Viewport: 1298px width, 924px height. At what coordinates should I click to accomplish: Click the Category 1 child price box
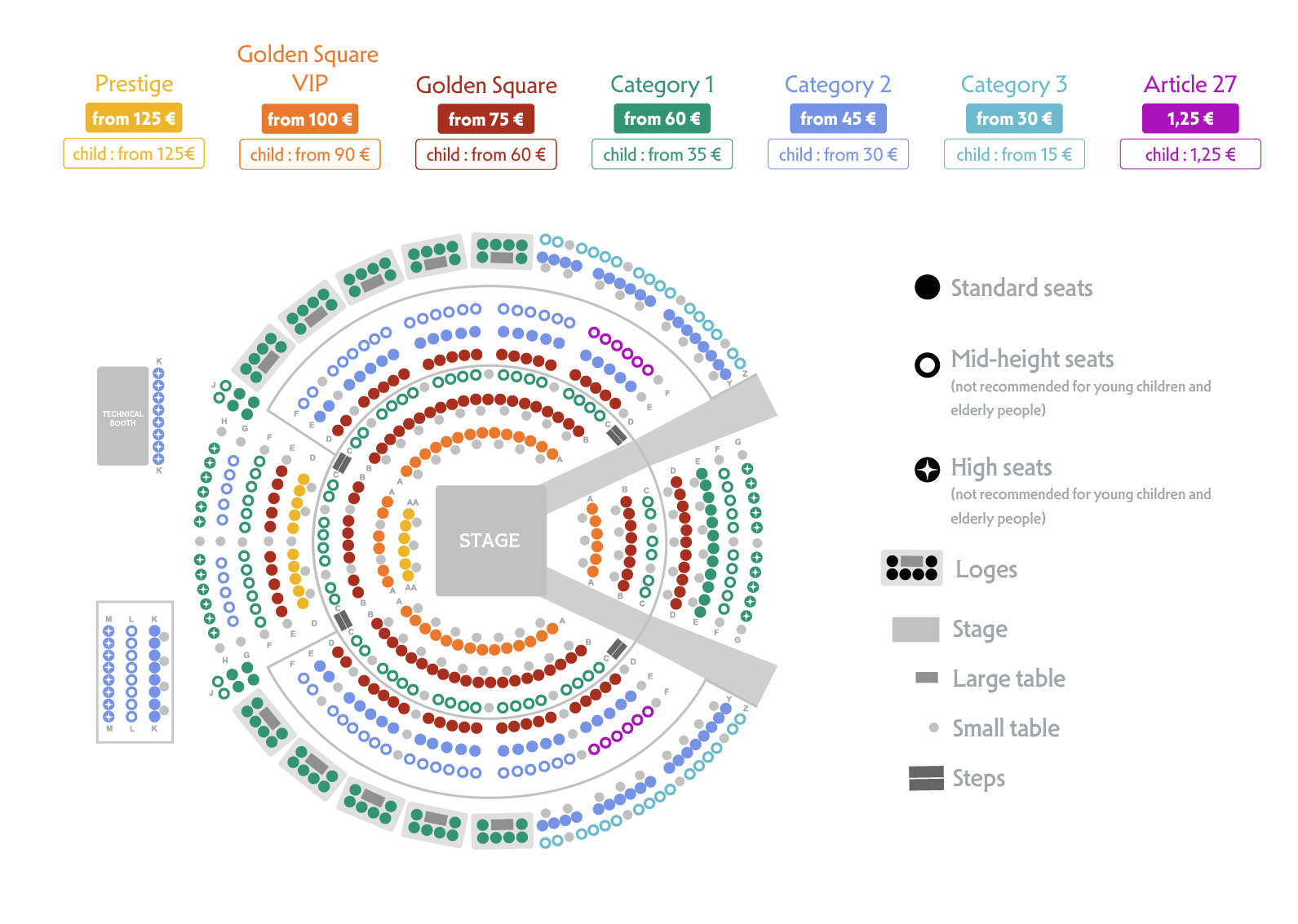click(662, 154)
